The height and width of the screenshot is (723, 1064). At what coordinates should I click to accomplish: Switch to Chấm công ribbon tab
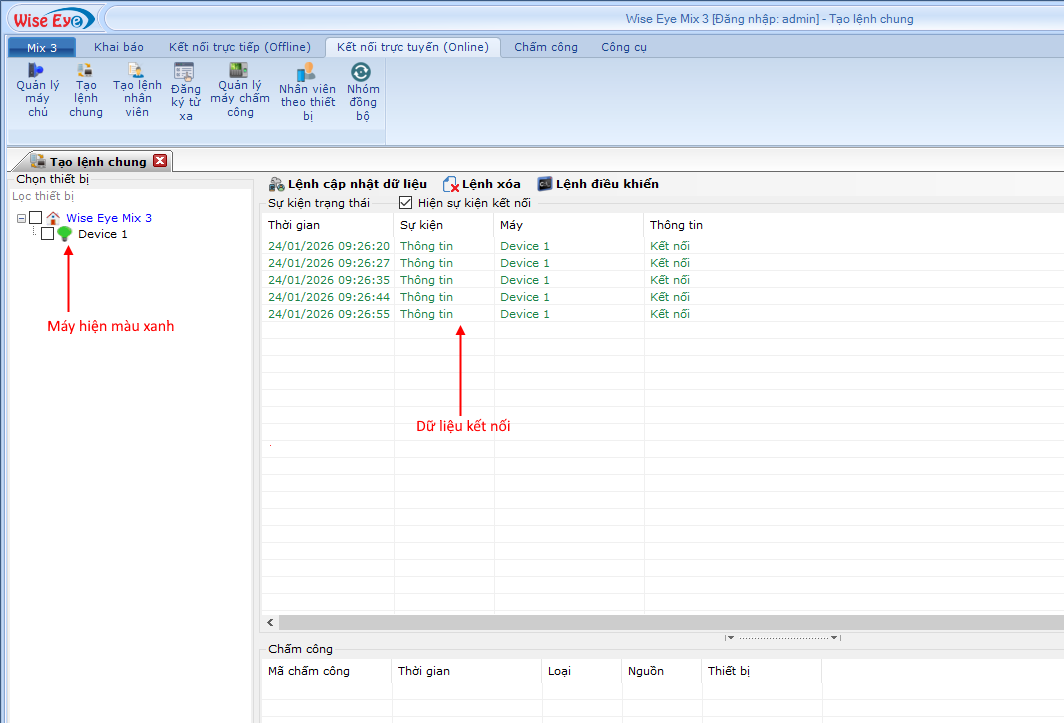(545, 47)
